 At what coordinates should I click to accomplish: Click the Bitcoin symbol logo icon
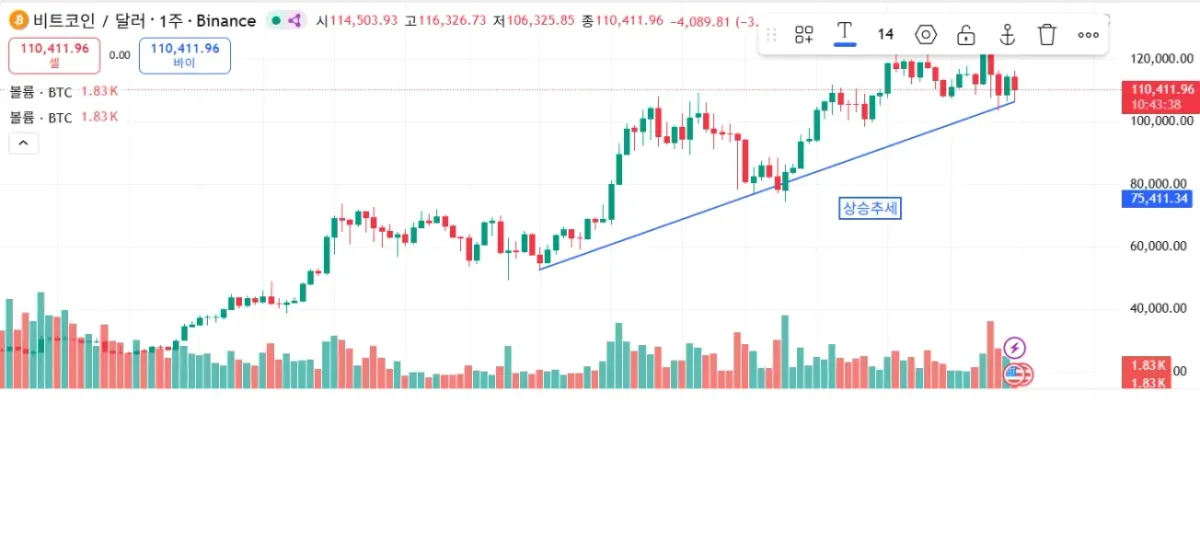[18, 20]
